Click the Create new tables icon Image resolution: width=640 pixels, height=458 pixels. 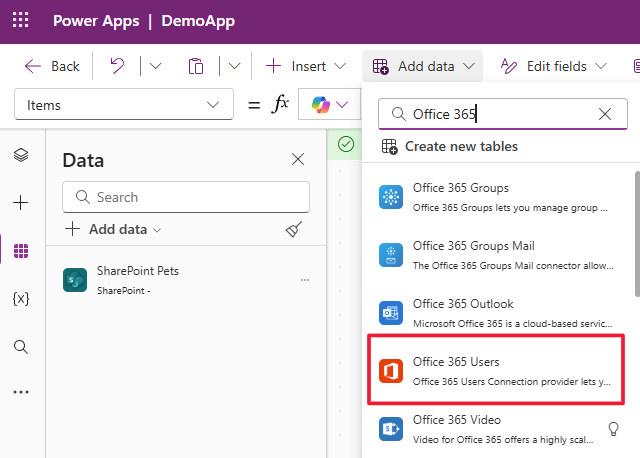389,147
